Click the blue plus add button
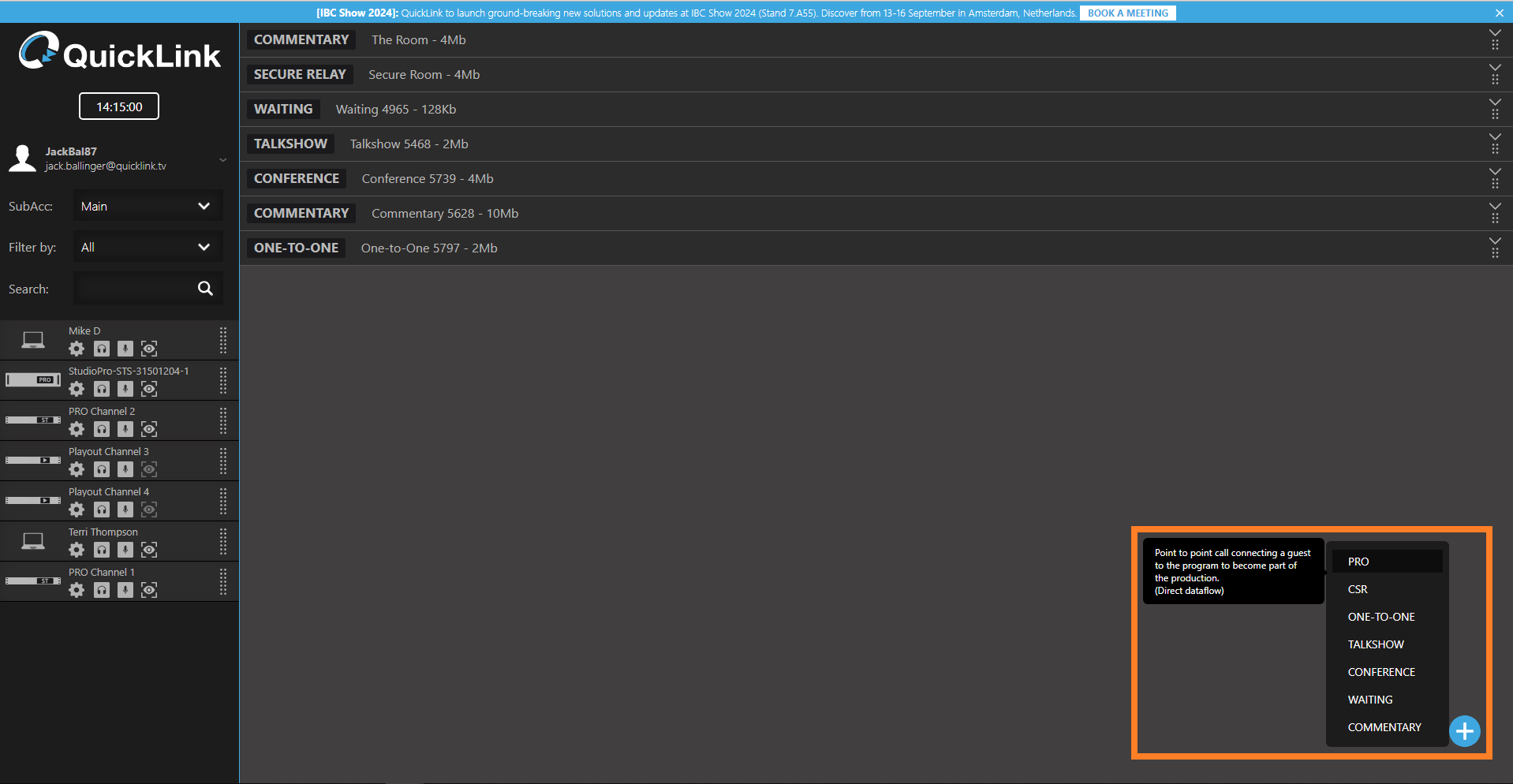Screen dimensions: 1513x784 (1464, 731)
